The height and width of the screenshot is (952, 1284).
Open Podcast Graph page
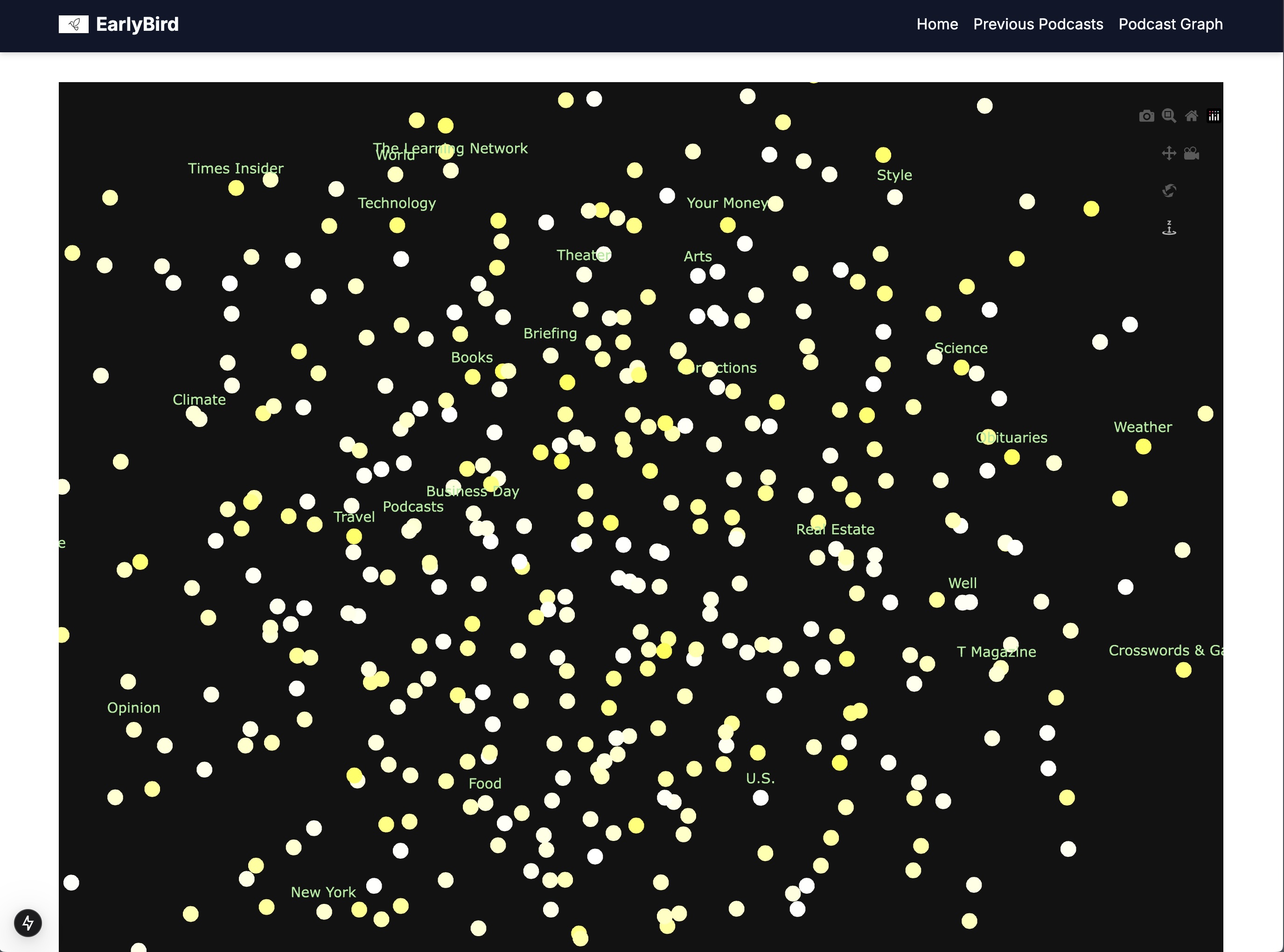[x=1171, y=24]
